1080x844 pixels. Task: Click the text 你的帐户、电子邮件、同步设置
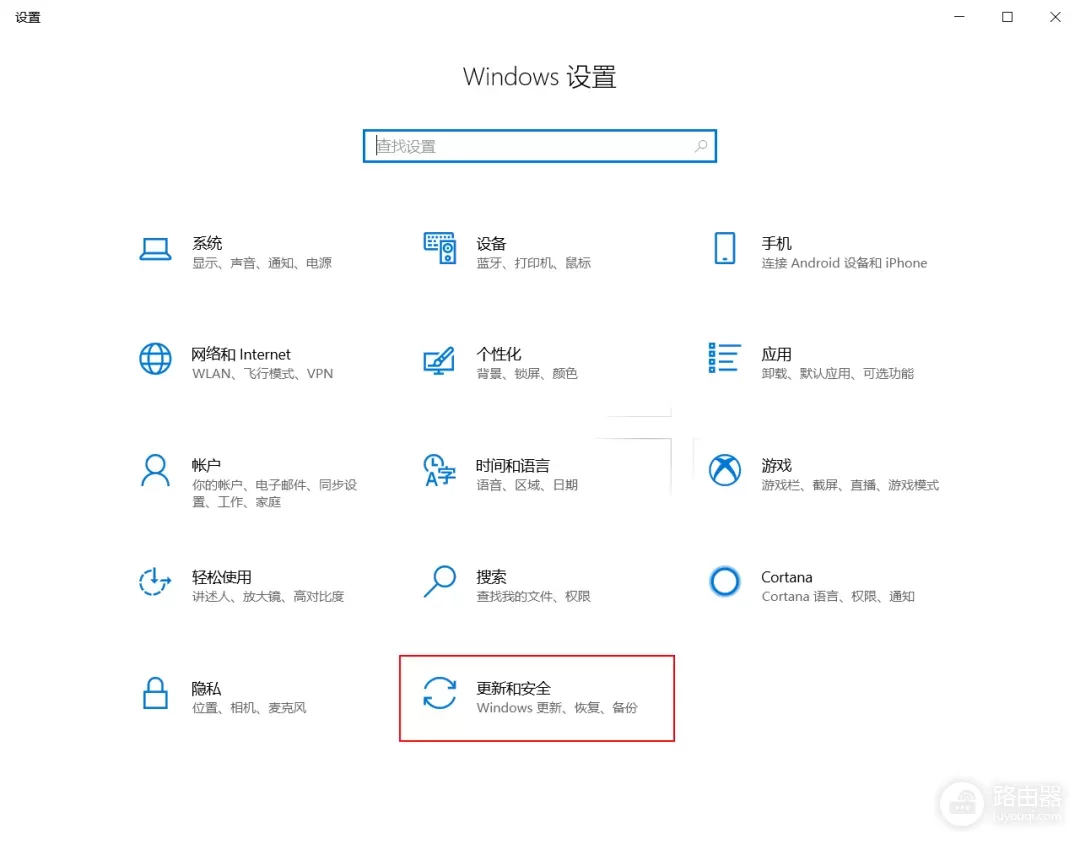274,493
